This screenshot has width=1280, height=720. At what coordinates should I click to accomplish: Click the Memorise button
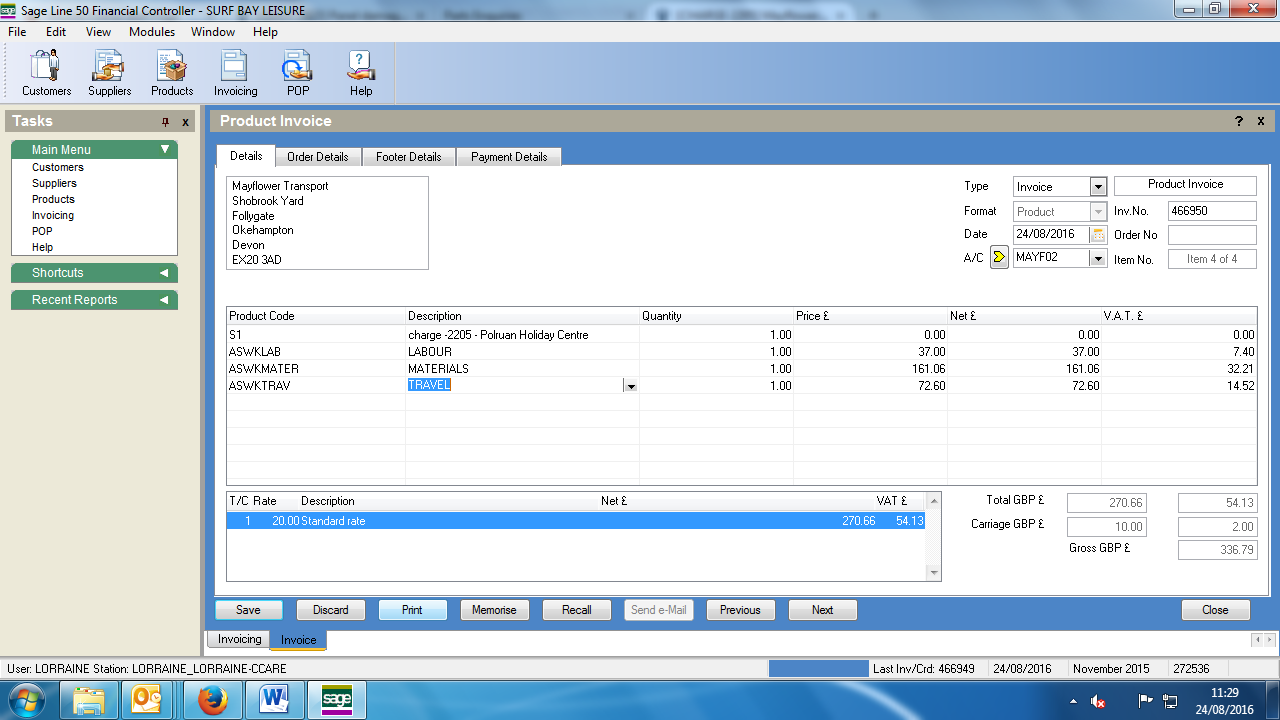(x=494, y=610)
